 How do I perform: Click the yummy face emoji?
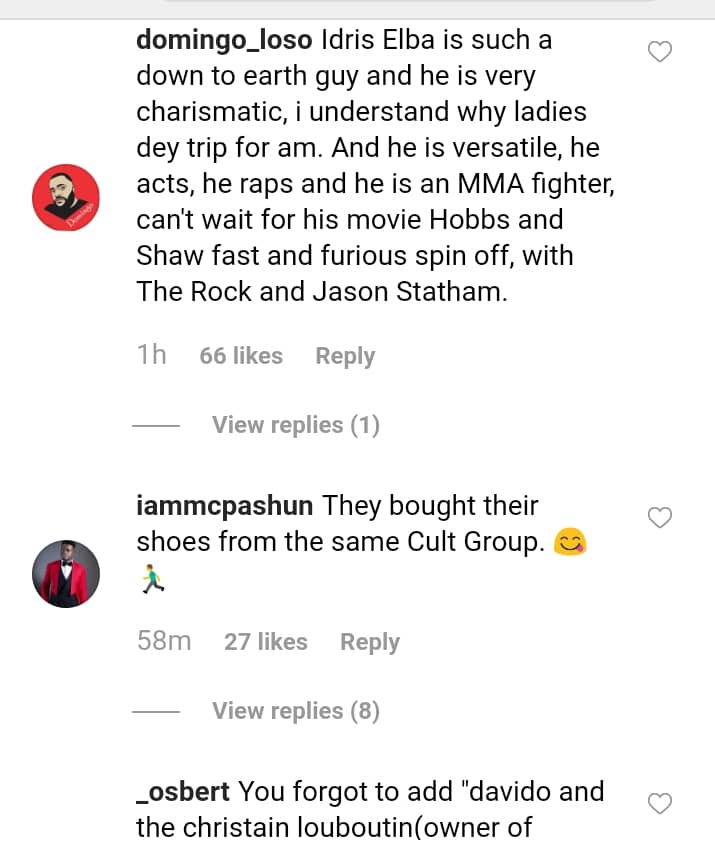[570, 542]
